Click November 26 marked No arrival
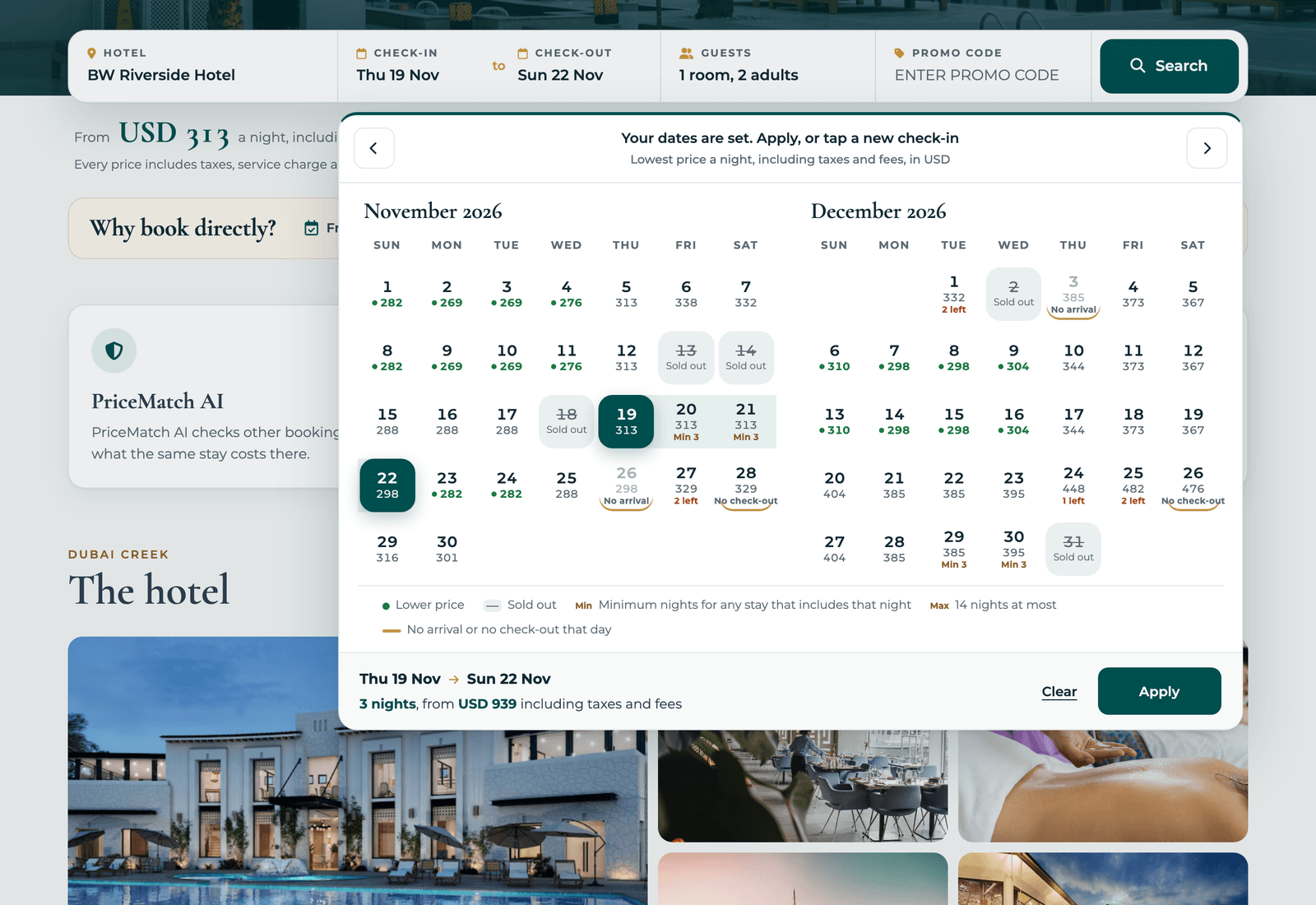 tap(626, 485)
